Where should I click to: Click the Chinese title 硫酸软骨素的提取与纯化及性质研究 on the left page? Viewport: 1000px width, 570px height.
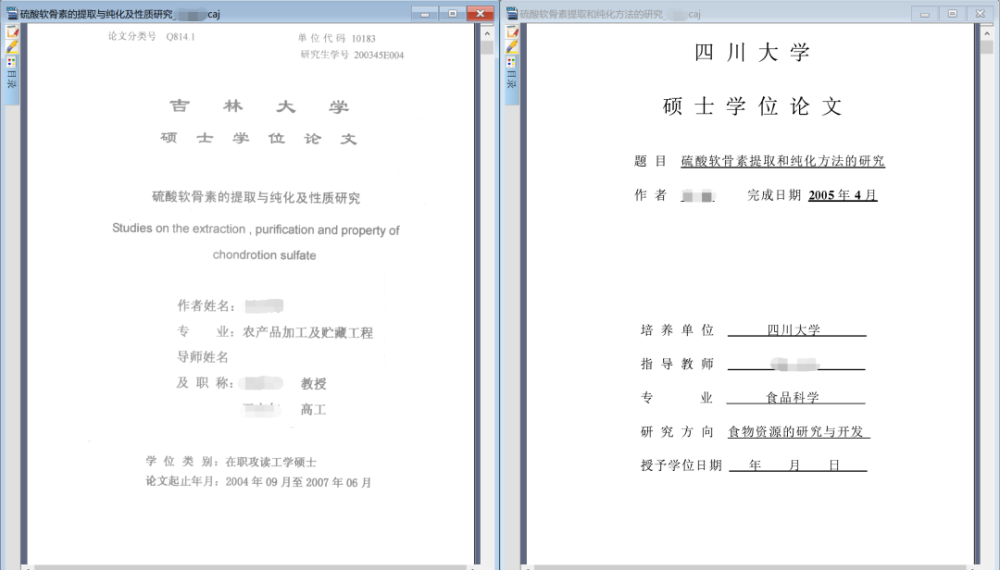[256, 198]
